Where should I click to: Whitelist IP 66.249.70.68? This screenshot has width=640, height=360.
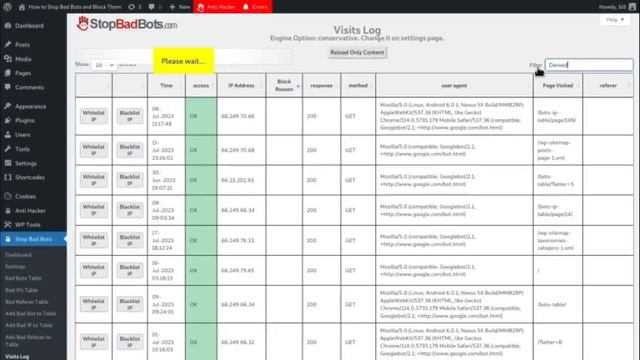(93, 150)
